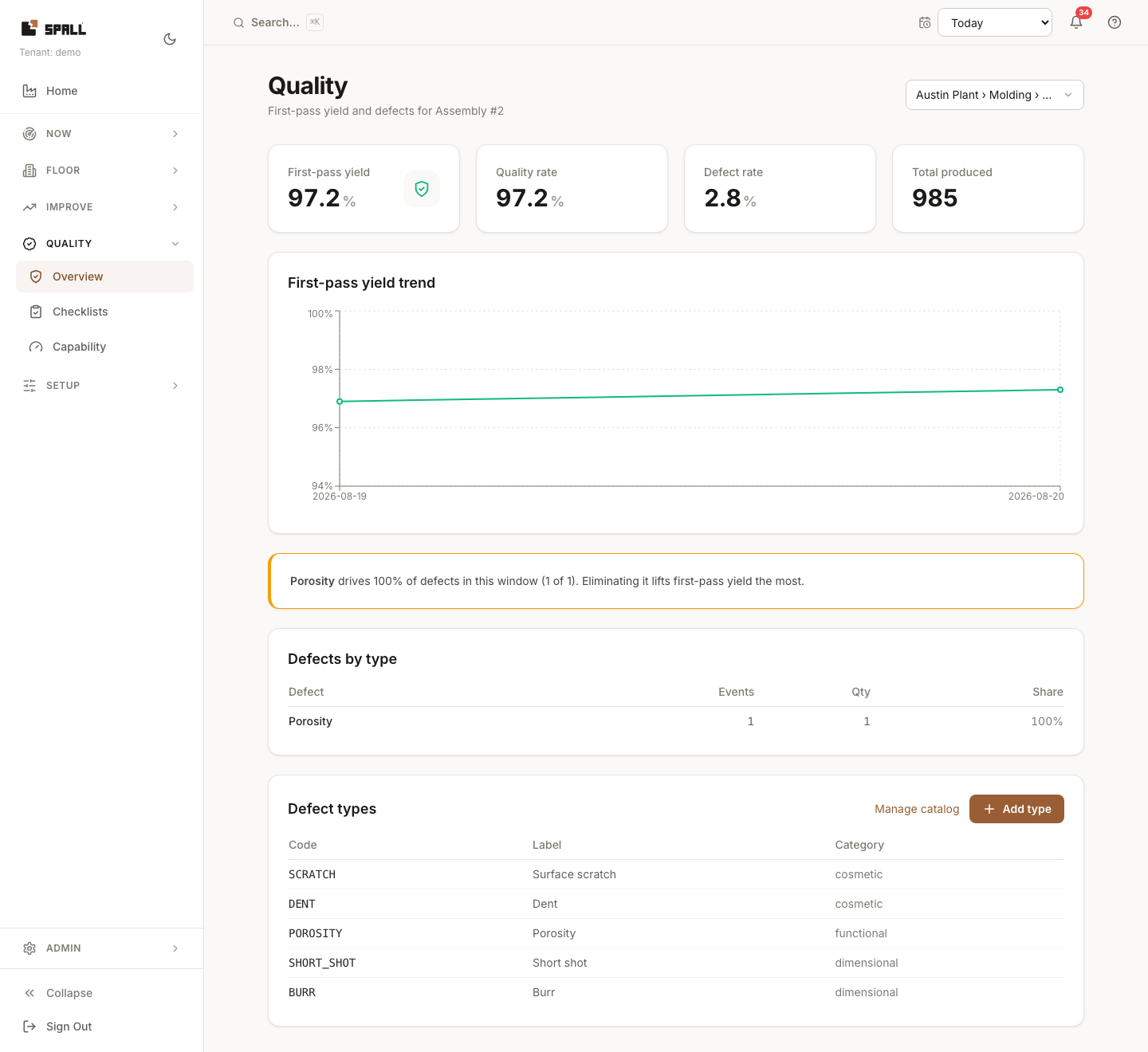The height and width of the screenshot is (1052, 1148).
Task: Expand the FLOOR section chevron
Action: [175, 171]
